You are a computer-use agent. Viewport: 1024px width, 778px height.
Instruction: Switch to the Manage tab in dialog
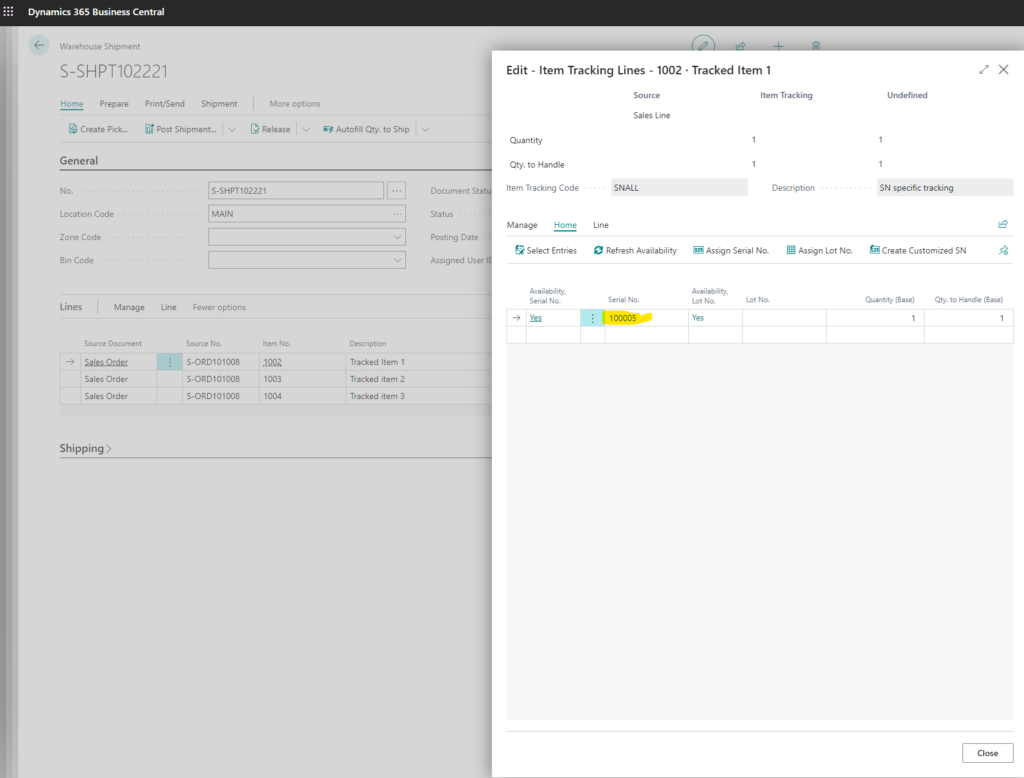click(x=521, y=225)
